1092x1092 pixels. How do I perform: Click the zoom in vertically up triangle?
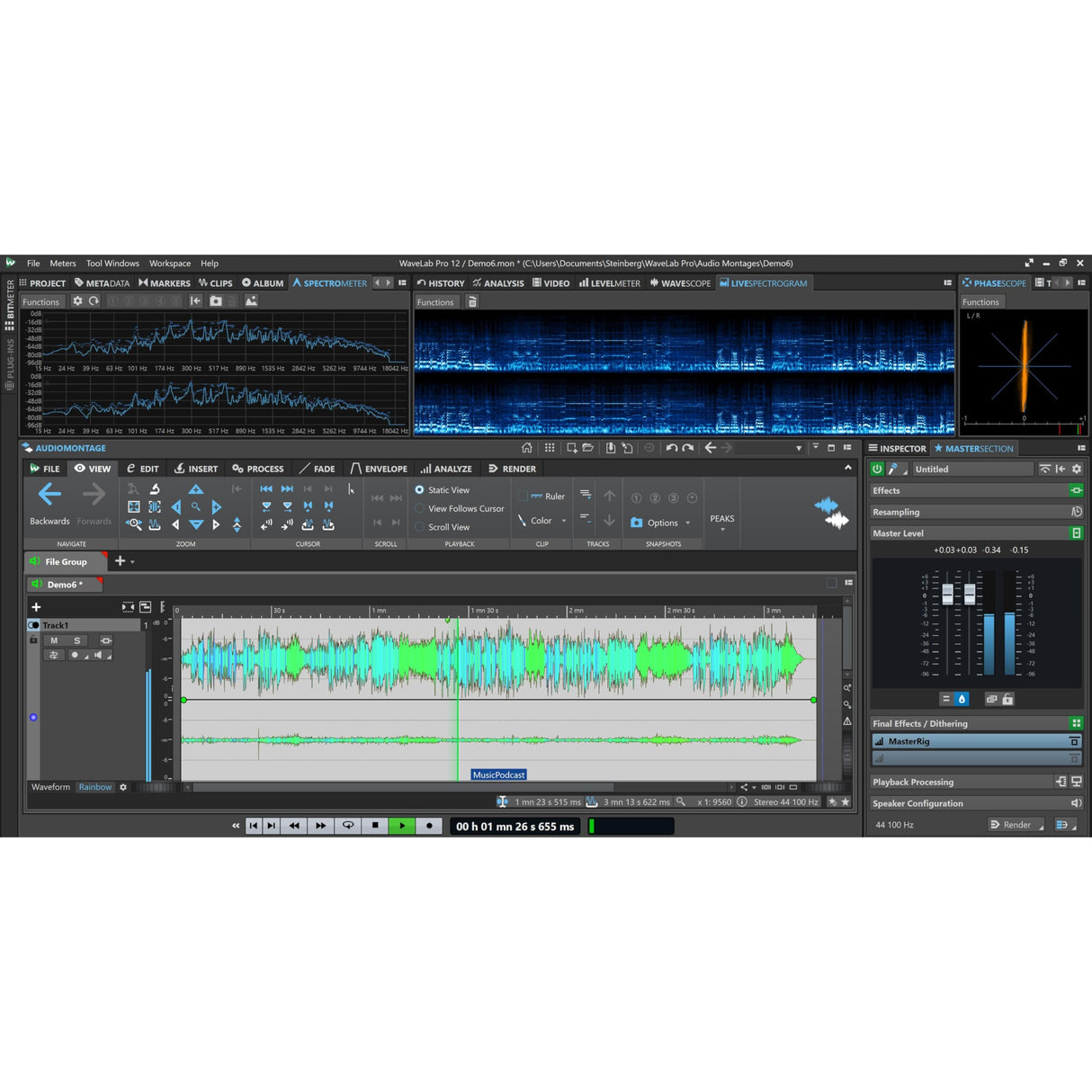(x=195, y=489)
